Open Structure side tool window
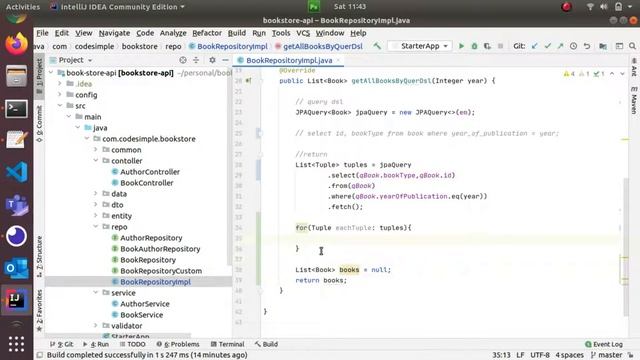 click(39, 256)
